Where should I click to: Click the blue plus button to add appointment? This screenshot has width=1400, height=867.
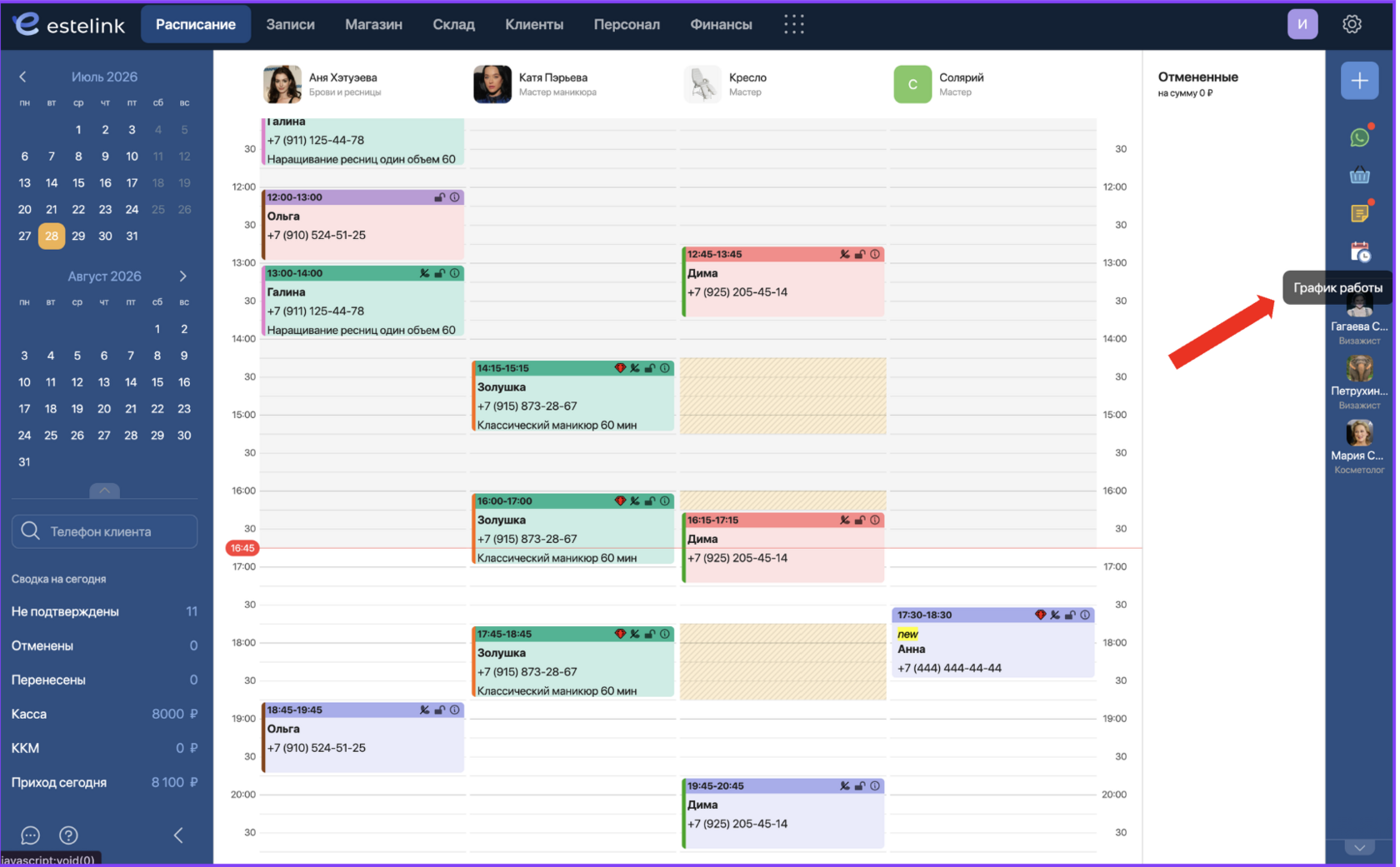click(x=1359, y=81)
